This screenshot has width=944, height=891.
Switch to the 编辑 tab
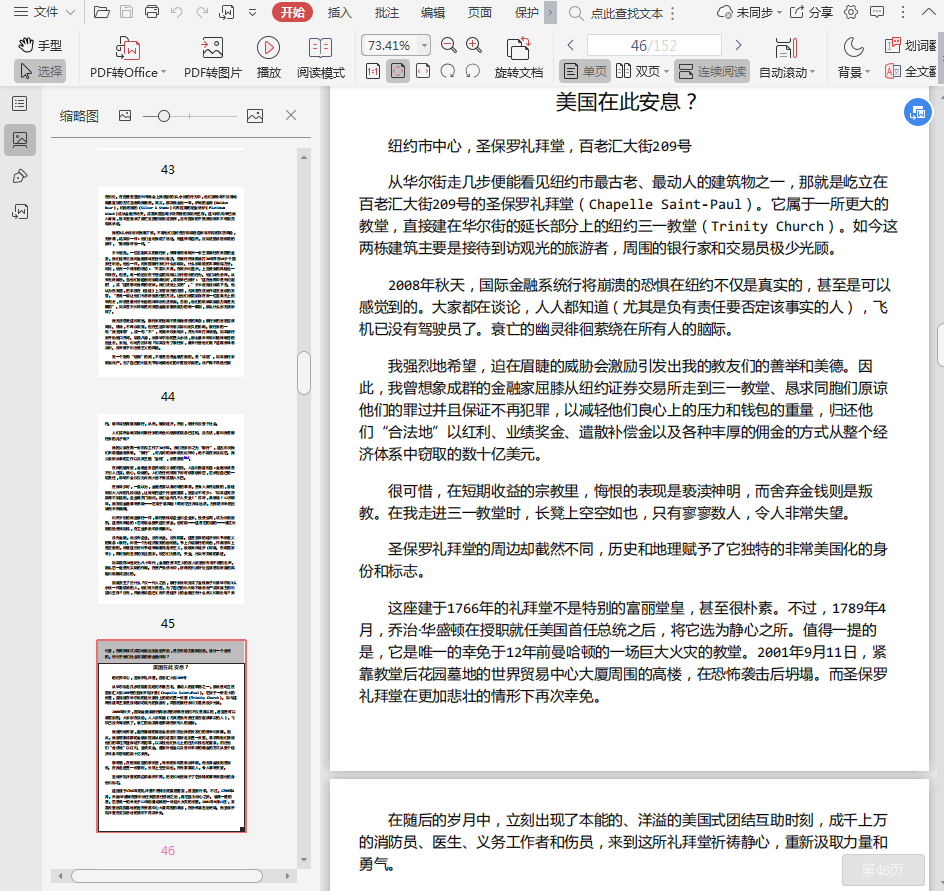(x=433, y=13)
